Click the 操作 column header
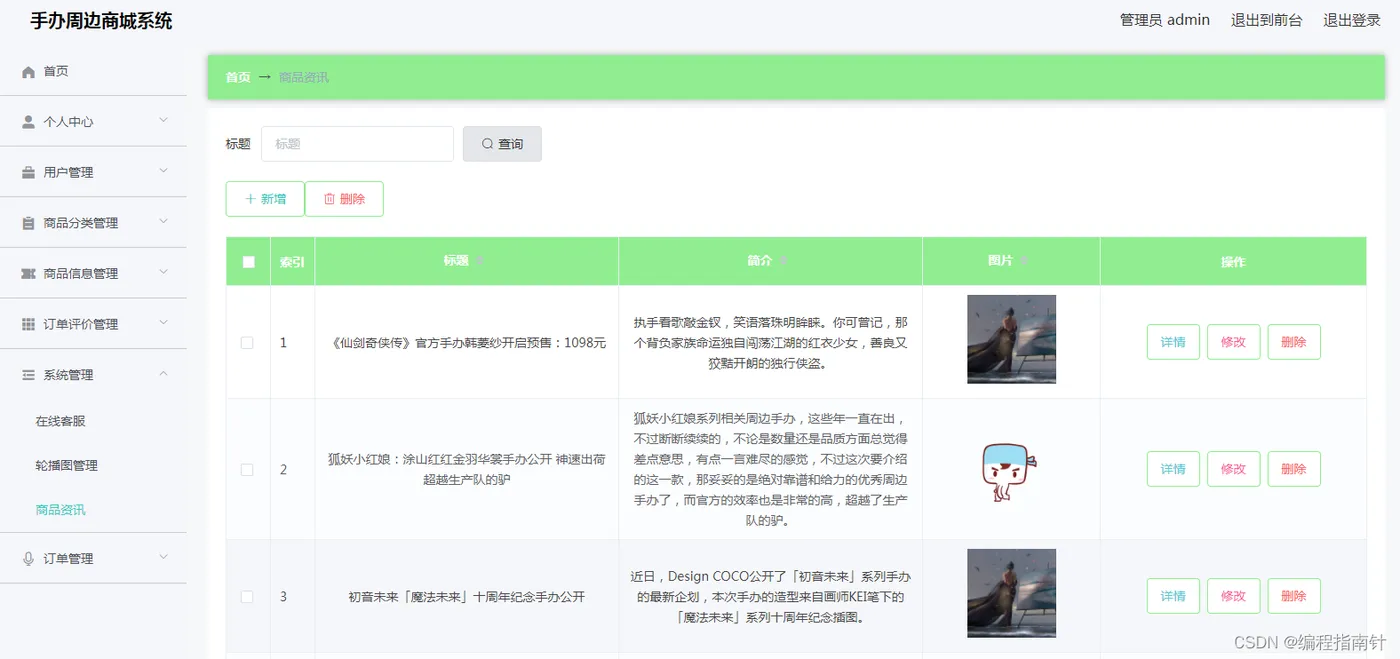This screenshot has width=1400, height=659. click(1233, 262)
